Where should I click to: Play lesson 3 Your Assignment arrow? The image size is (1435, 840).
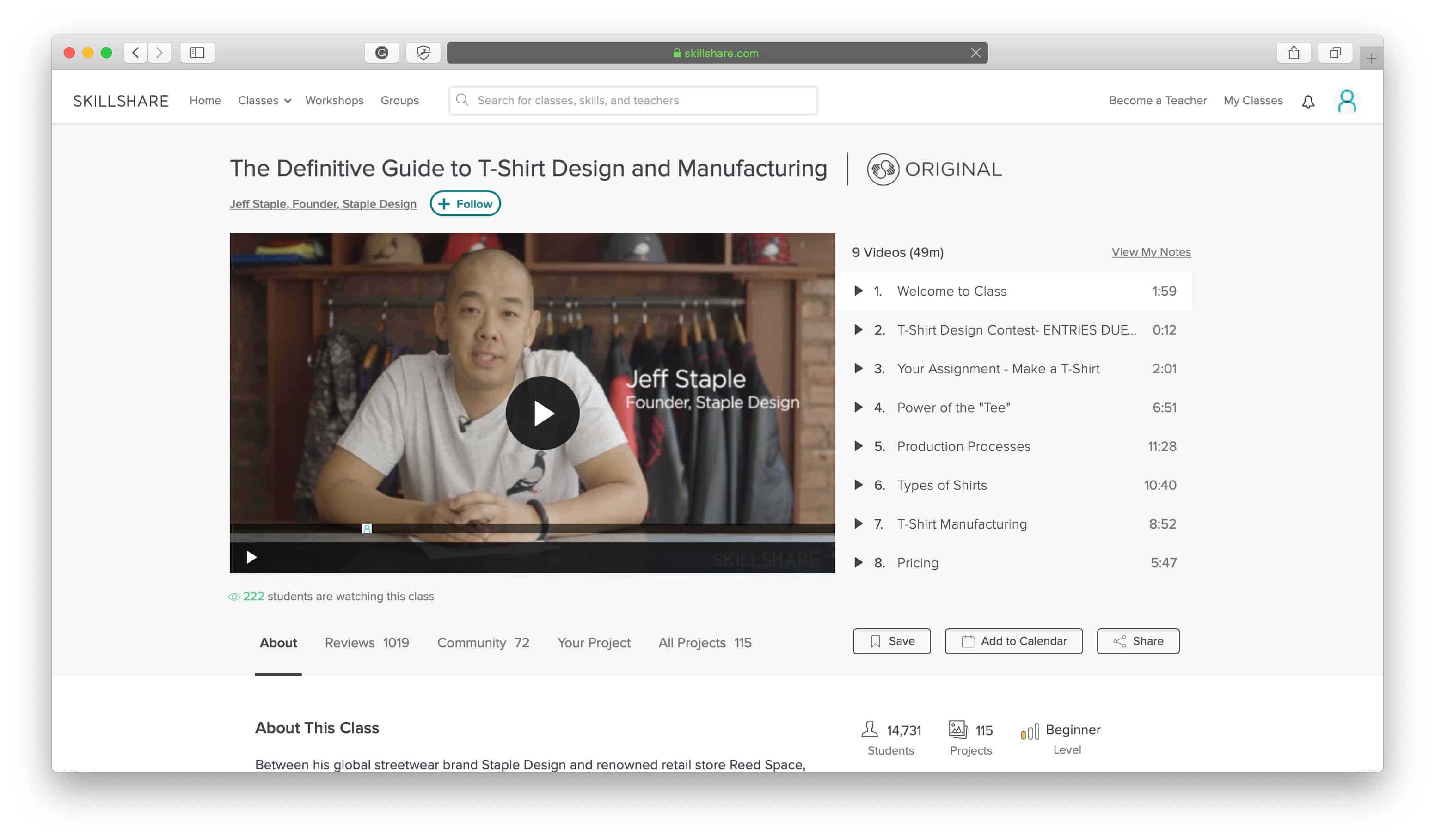[x=858, y=368]
